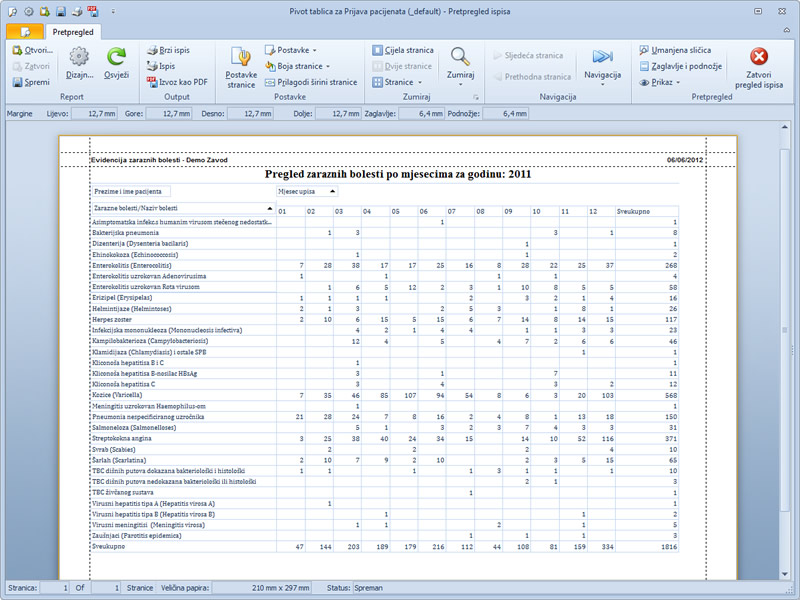The width and height of the screenshot is (800, 600).
Task: Click the Sveukupno total row label
Action: click(x=109, y=546)
